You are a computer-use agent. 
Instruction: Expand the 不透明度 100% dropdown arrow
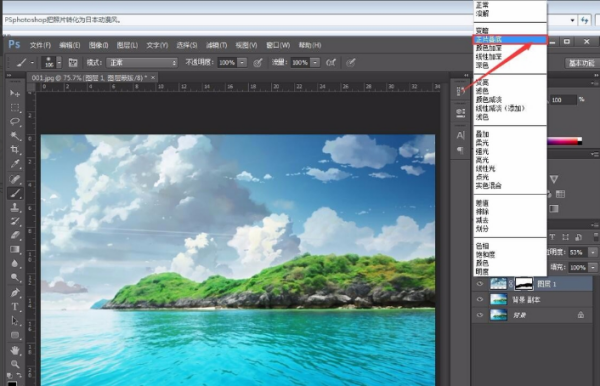click(242, 62)
